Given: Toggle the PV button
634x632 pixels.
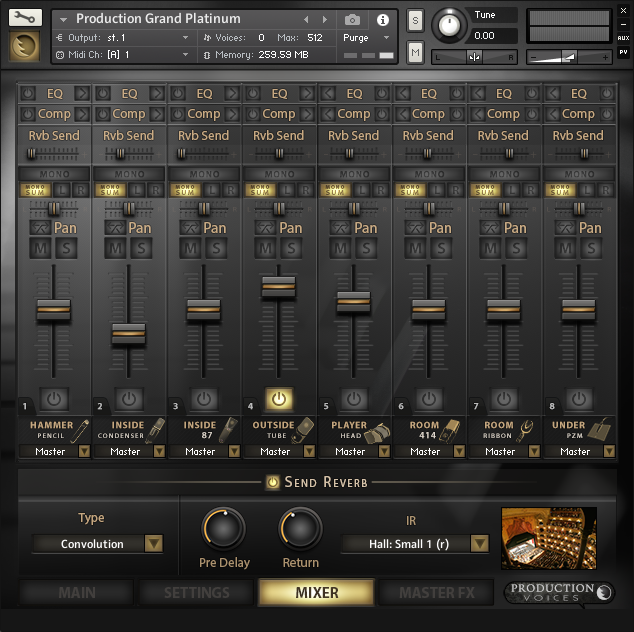Looking at the screenshot, I should 623,52.
